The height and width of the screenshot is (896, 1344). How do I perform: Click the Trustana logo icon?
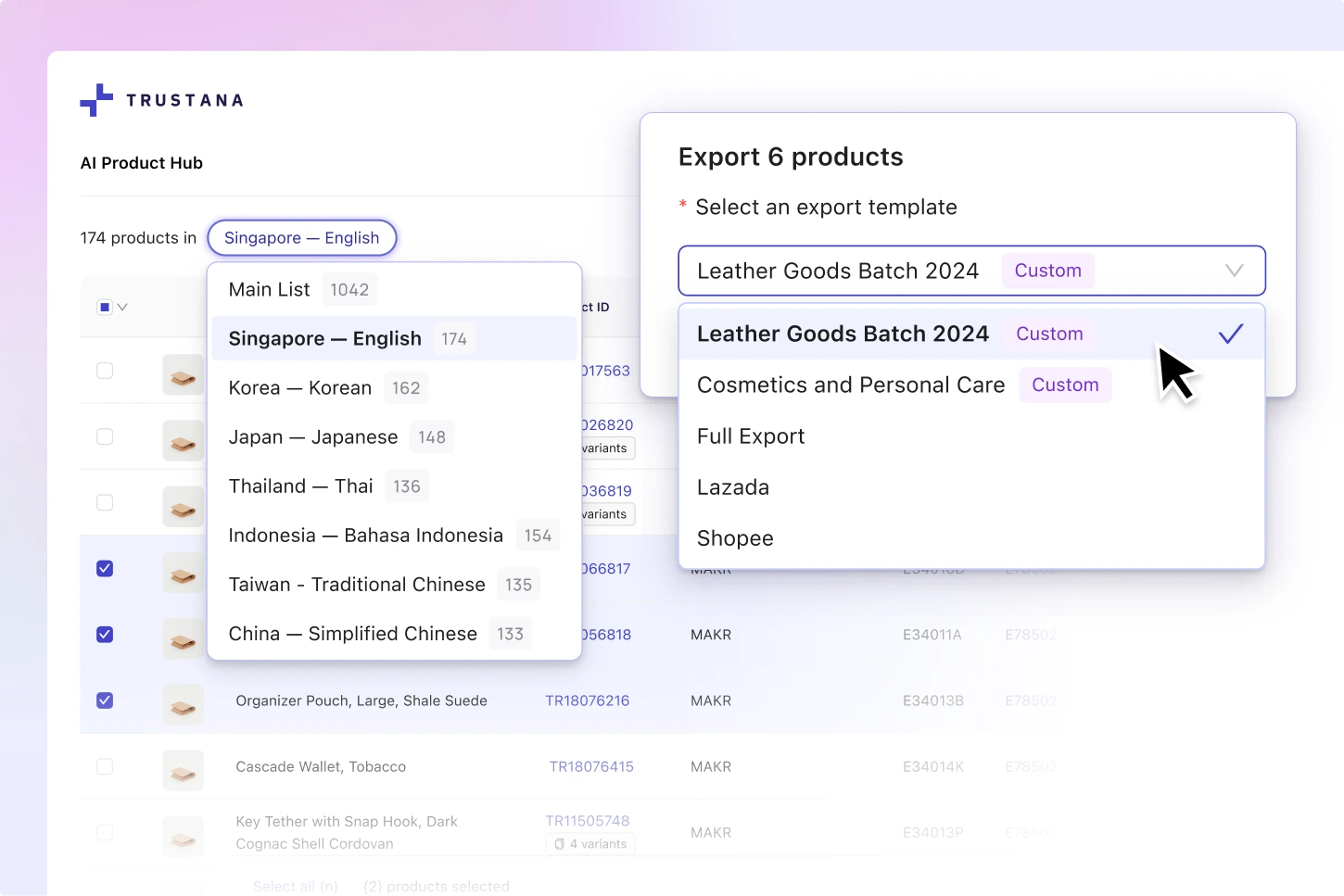(x=96, y=100)
